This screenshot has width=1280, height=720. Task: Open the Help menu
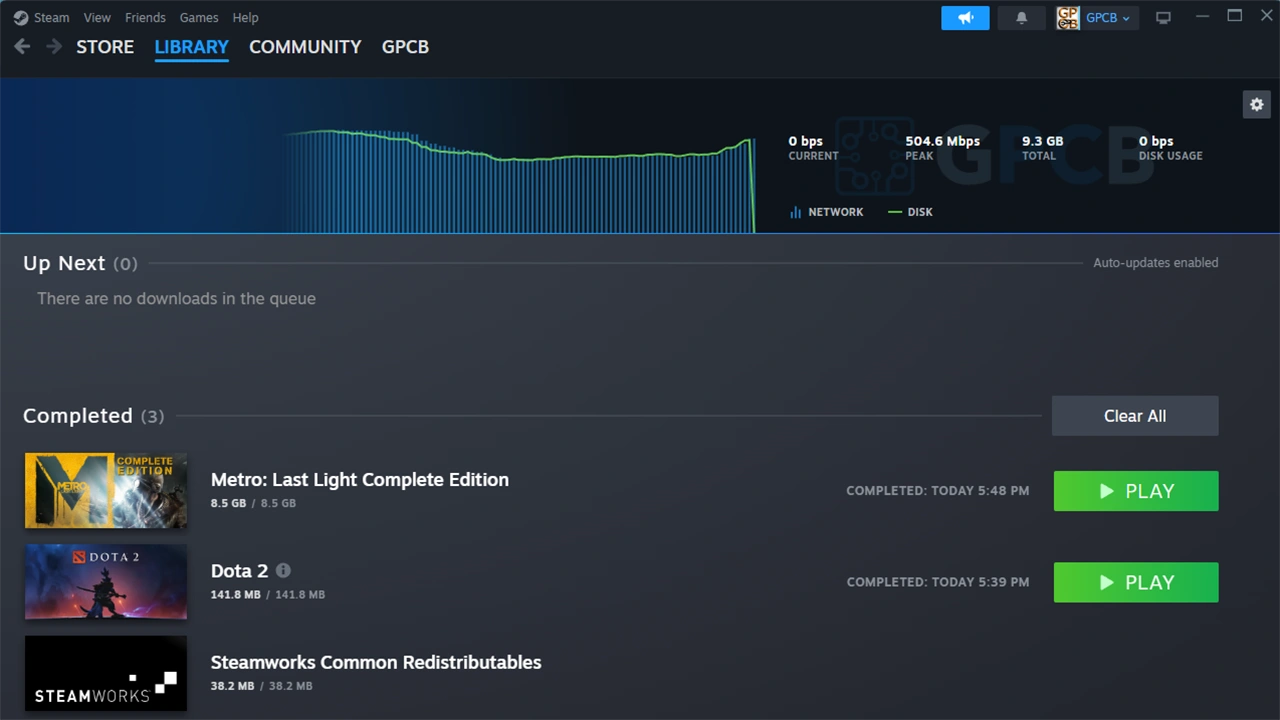[x=245, y=17]
